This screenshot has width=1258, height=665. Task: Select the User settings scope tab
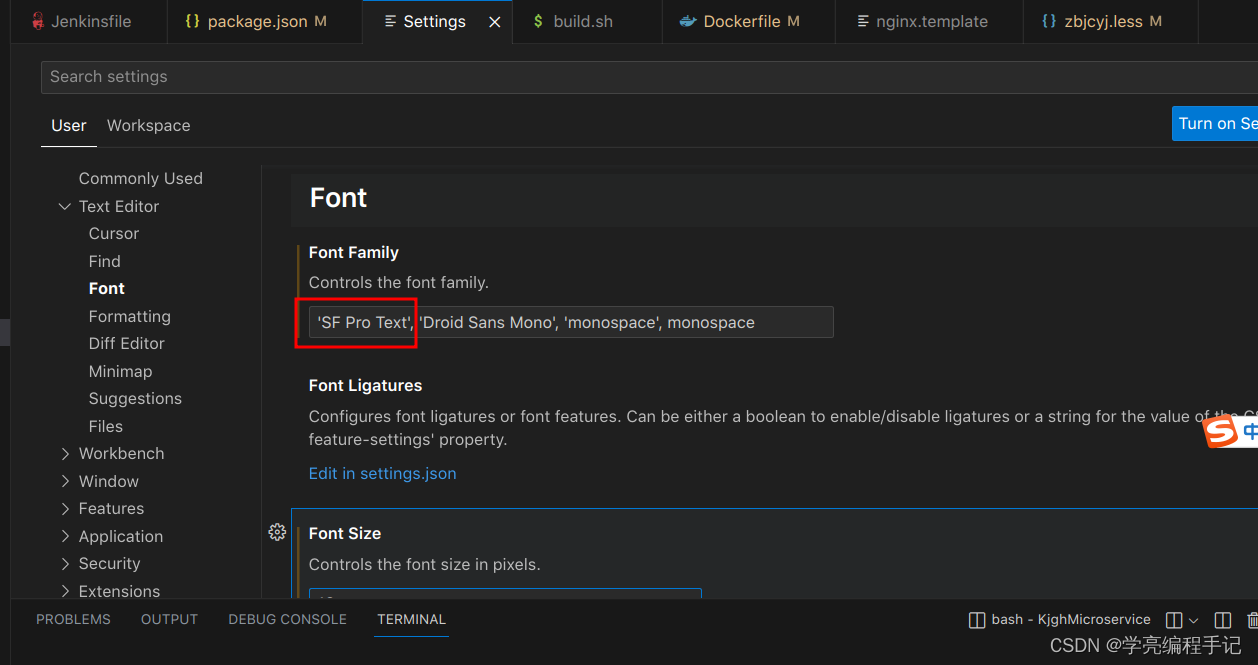pos(69,125)
